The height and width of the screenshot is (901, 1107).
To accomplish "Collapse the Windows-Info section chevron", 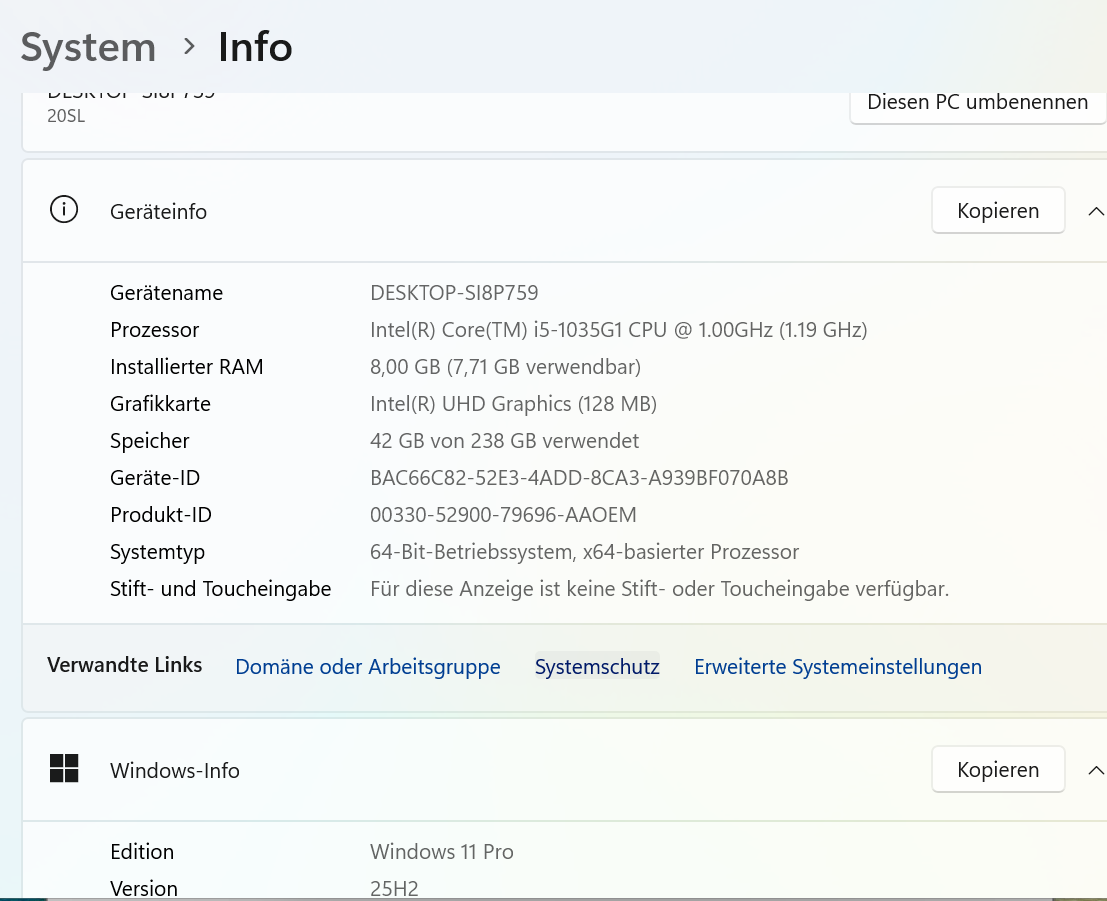I will 1095,770.
